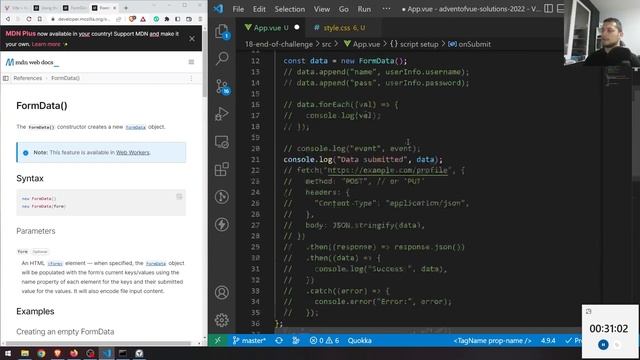Click the browser back button
The image size is (640, 360).
tap(8, 19)
